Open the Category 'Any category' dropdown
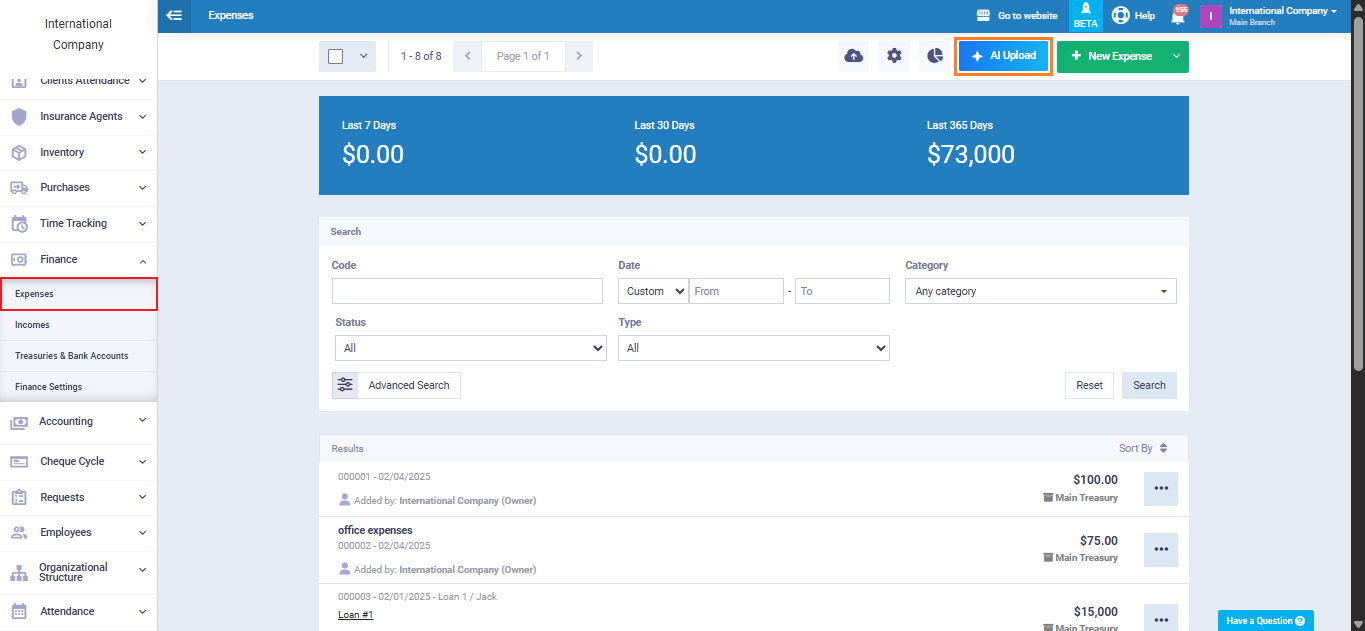This screenshot has width=1365, height=631. [1040, 291]
